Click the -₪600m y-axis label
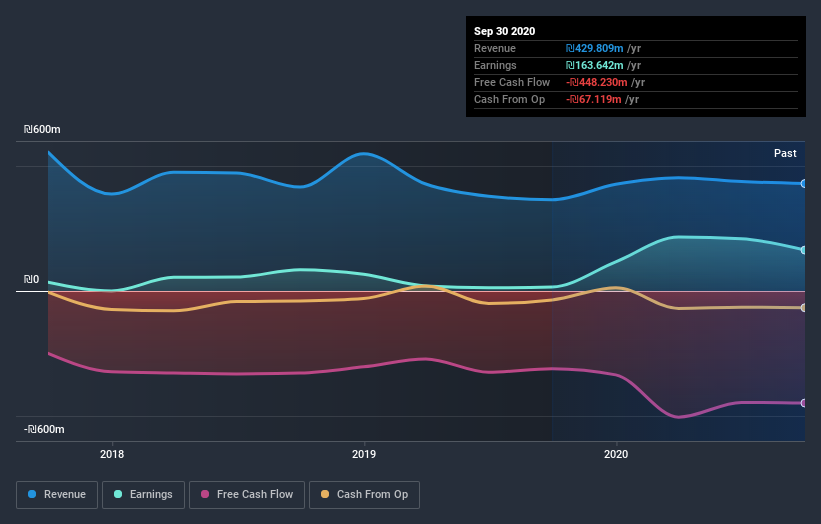Viewport: 821px width, 524px height. coord(44,430)
